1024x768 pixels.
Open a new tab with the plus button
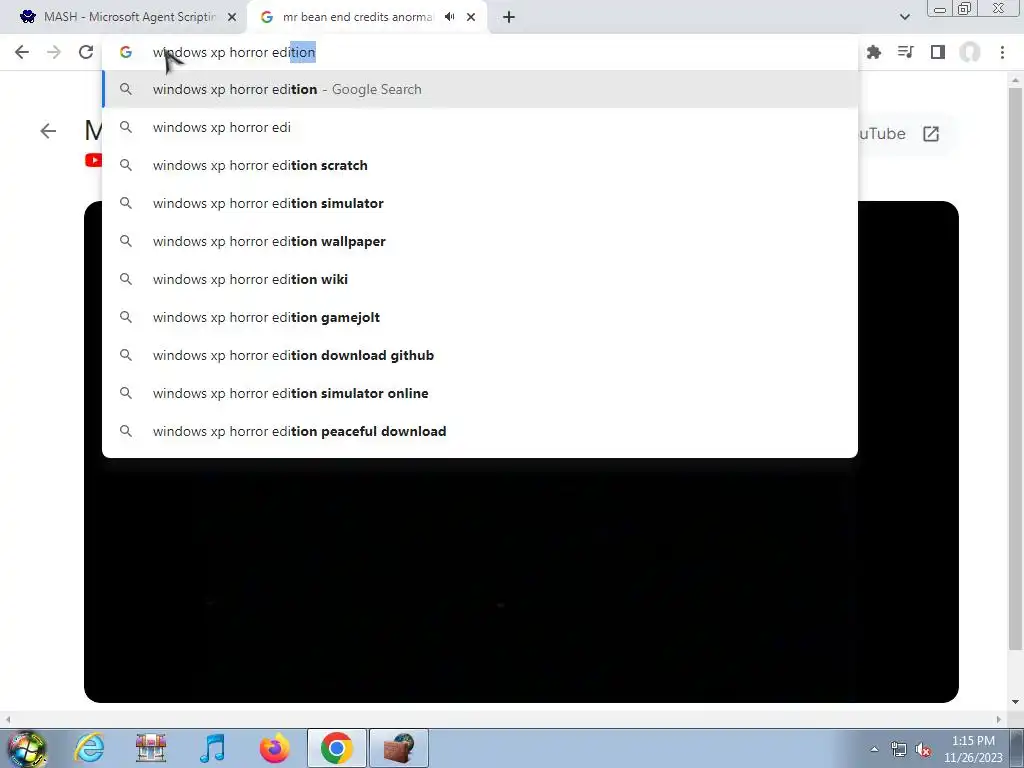(x=509, y=17)
